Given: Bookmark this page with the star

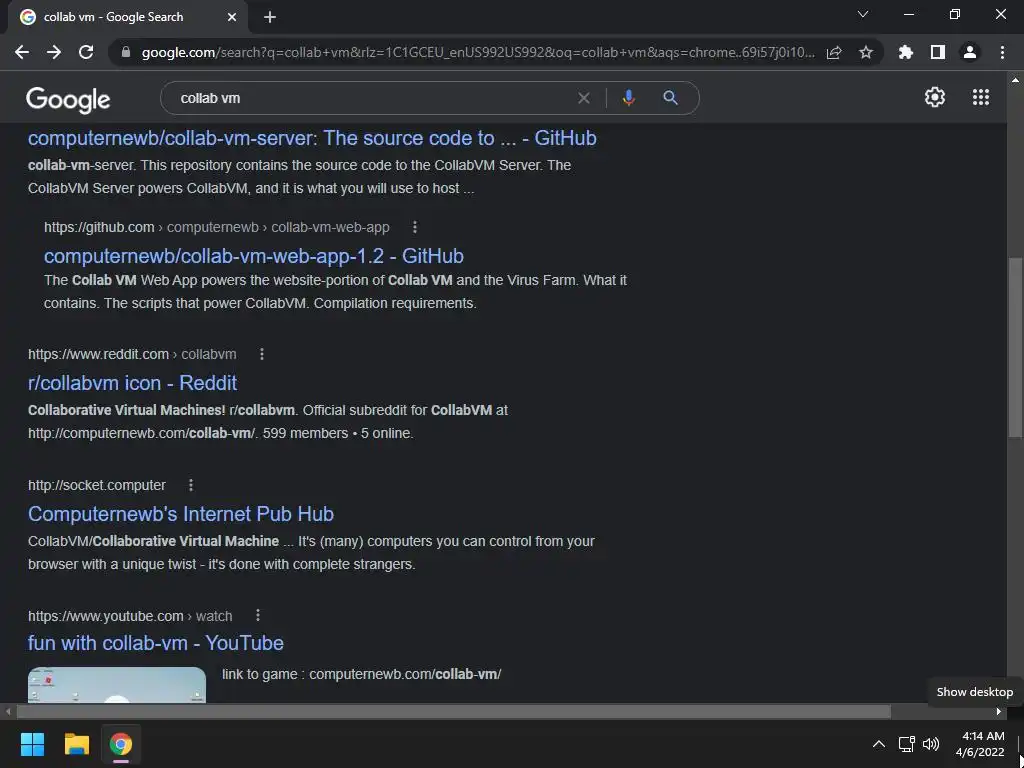Looking at the screenshot, I should [x=866, y=52].
